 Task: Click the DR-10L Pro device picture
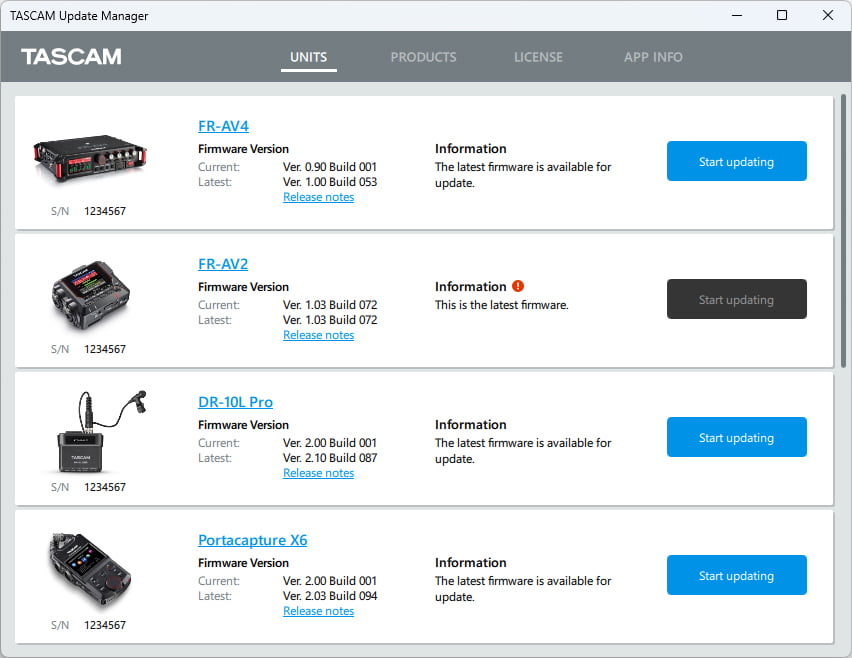tap(89, 433)
